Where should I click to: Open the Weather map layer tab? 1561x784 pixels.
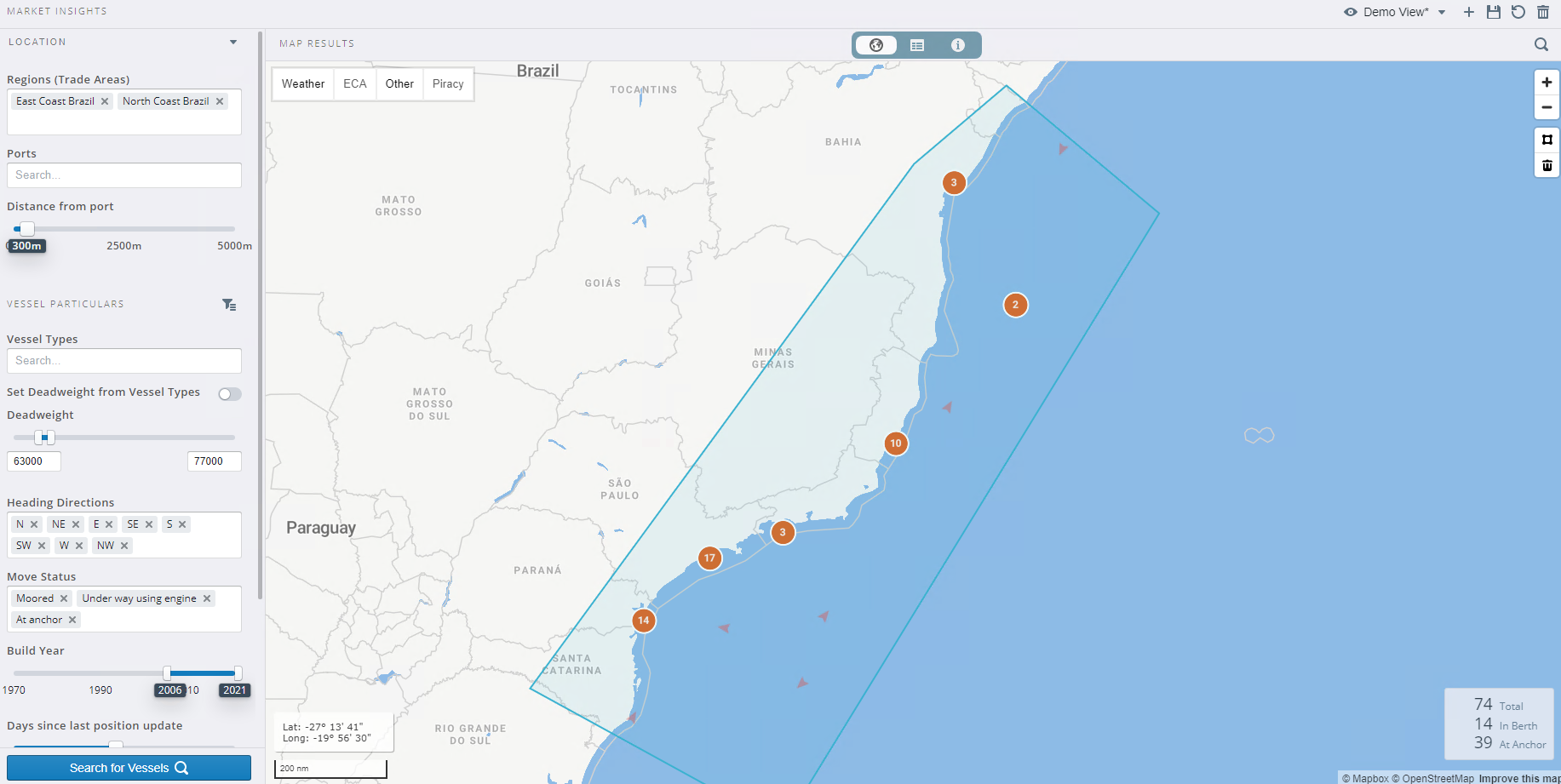point(303,83)
